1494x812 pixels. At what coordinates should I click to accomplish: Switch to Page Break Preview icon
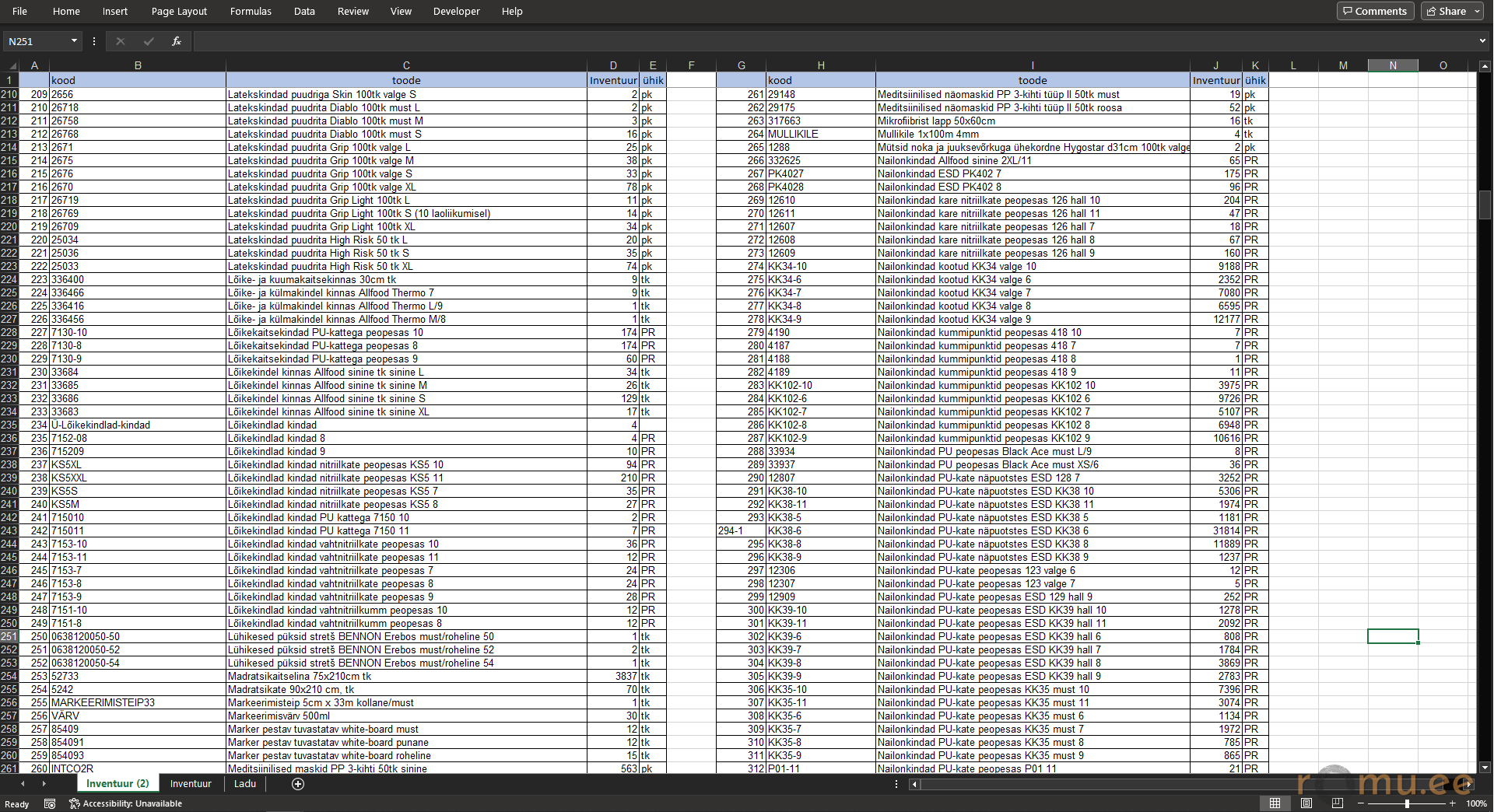1338,803
